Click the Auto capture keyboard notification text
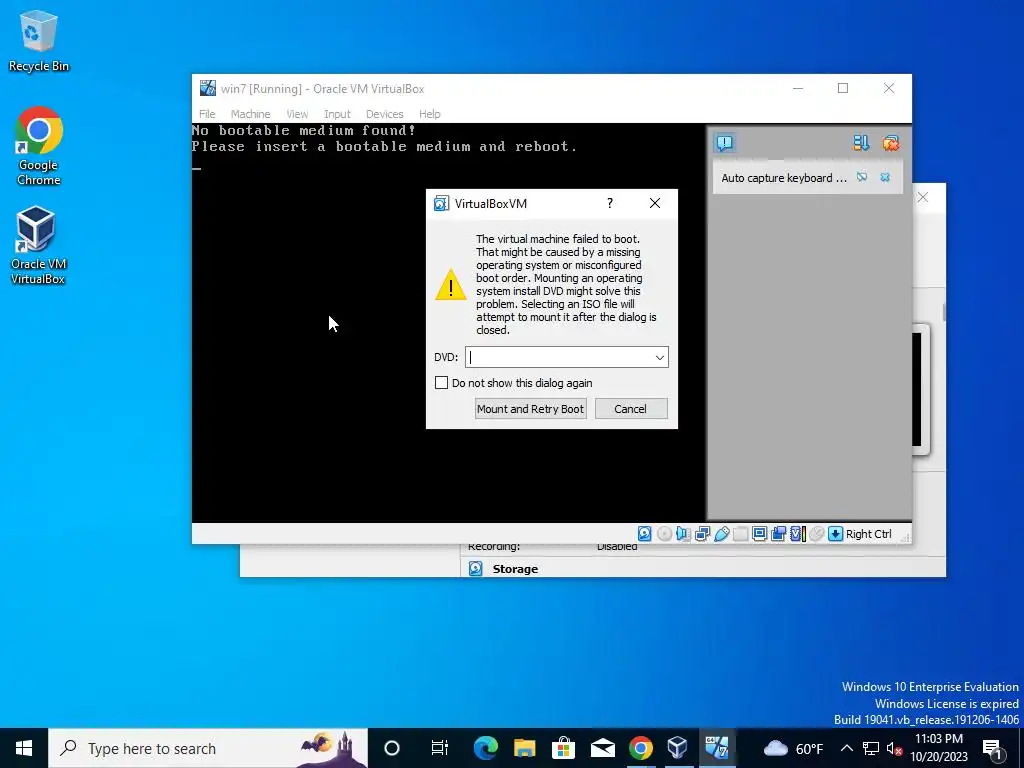The image size is (1024, 768). [784, 178]
